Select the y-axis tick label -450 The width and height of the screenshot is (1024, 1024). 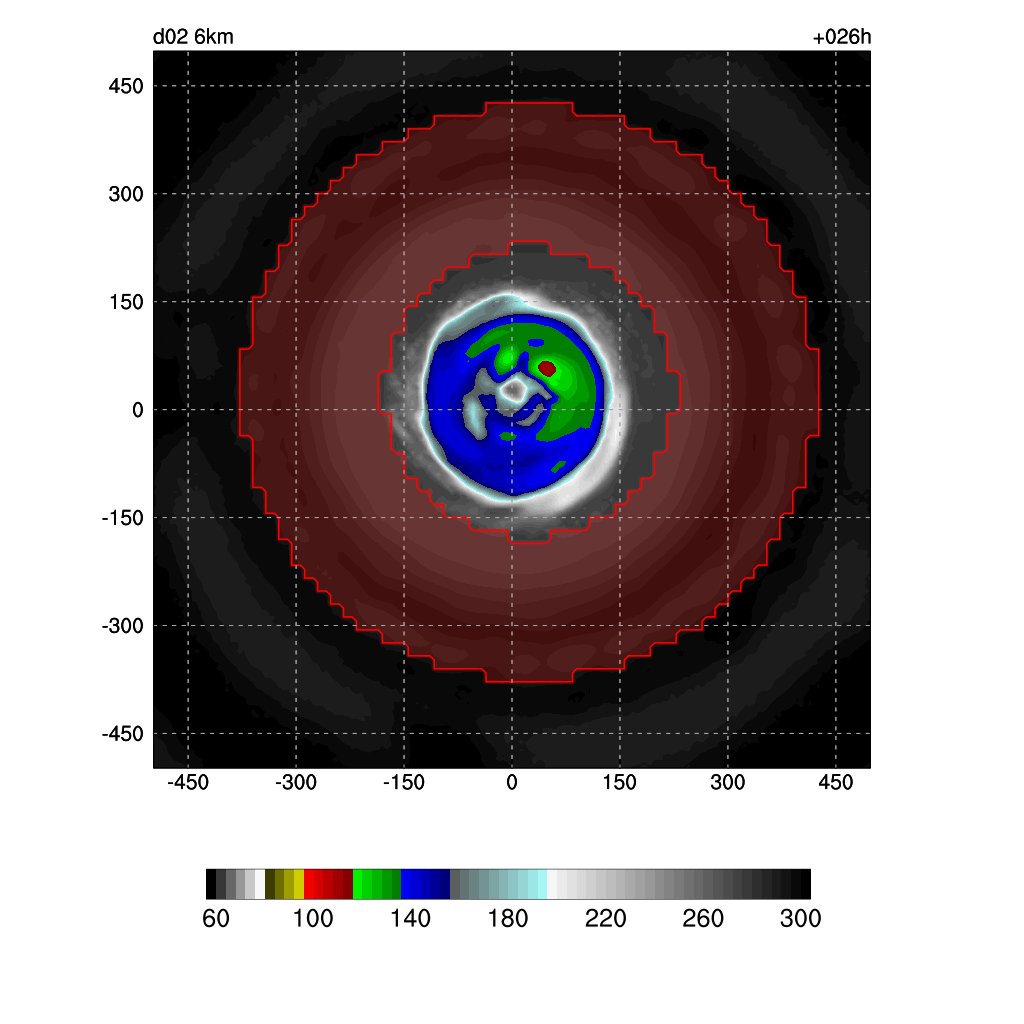click(x=123, y=734)
